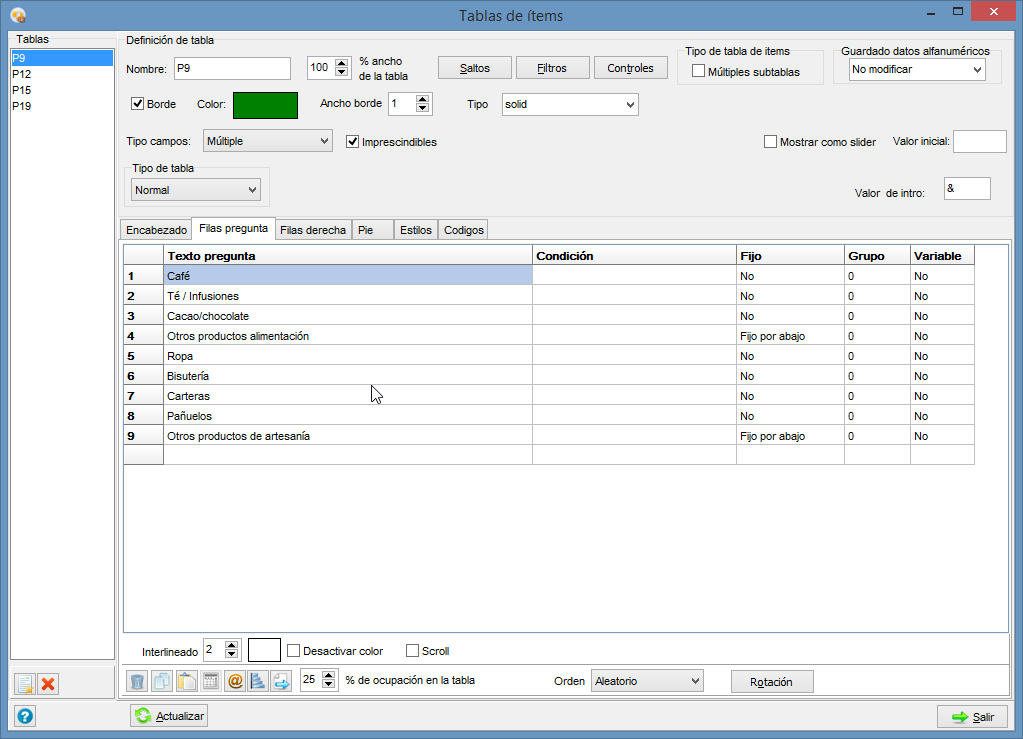Switch to the Filas pregunta tab
Viewport: 1023px width, 739px height.
click(x=234, y=228)
